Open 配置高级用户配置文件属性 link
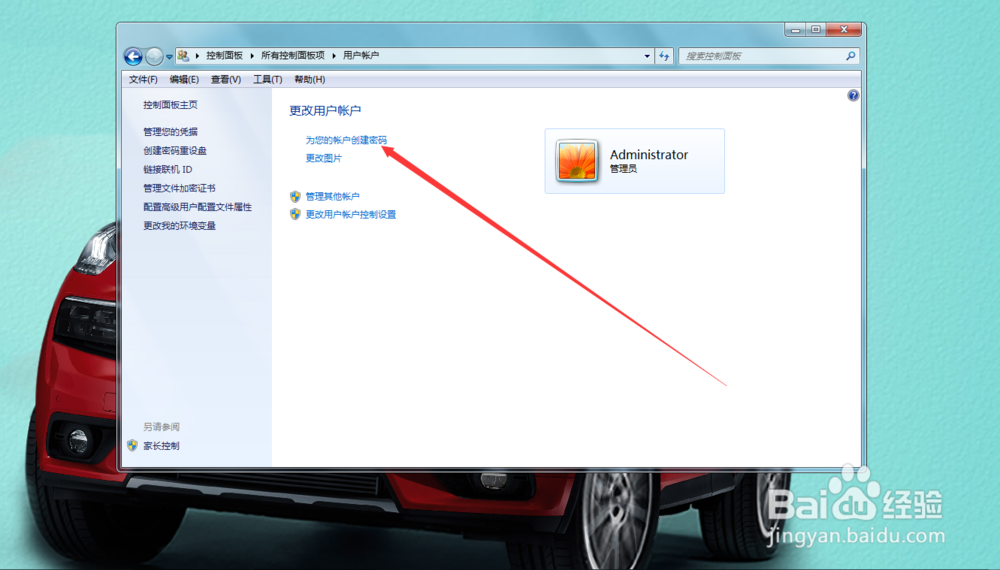This screenshot has width=1000, height=570. coord(197,207)
